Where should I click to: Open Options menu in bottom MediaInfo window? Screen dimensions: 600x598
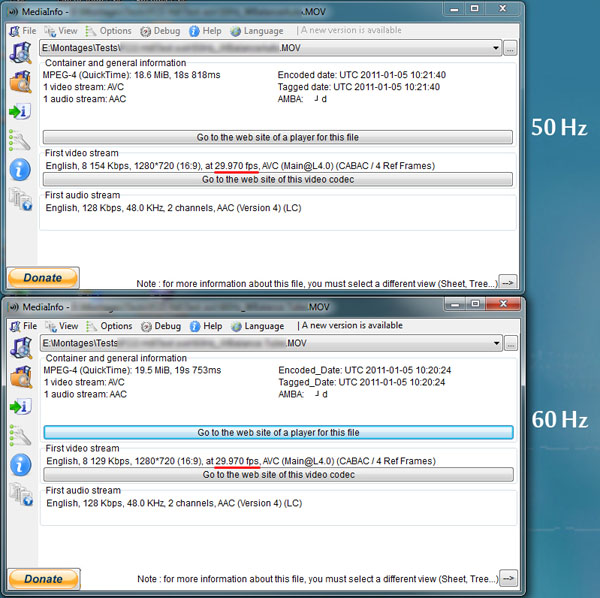pos(109,326)
